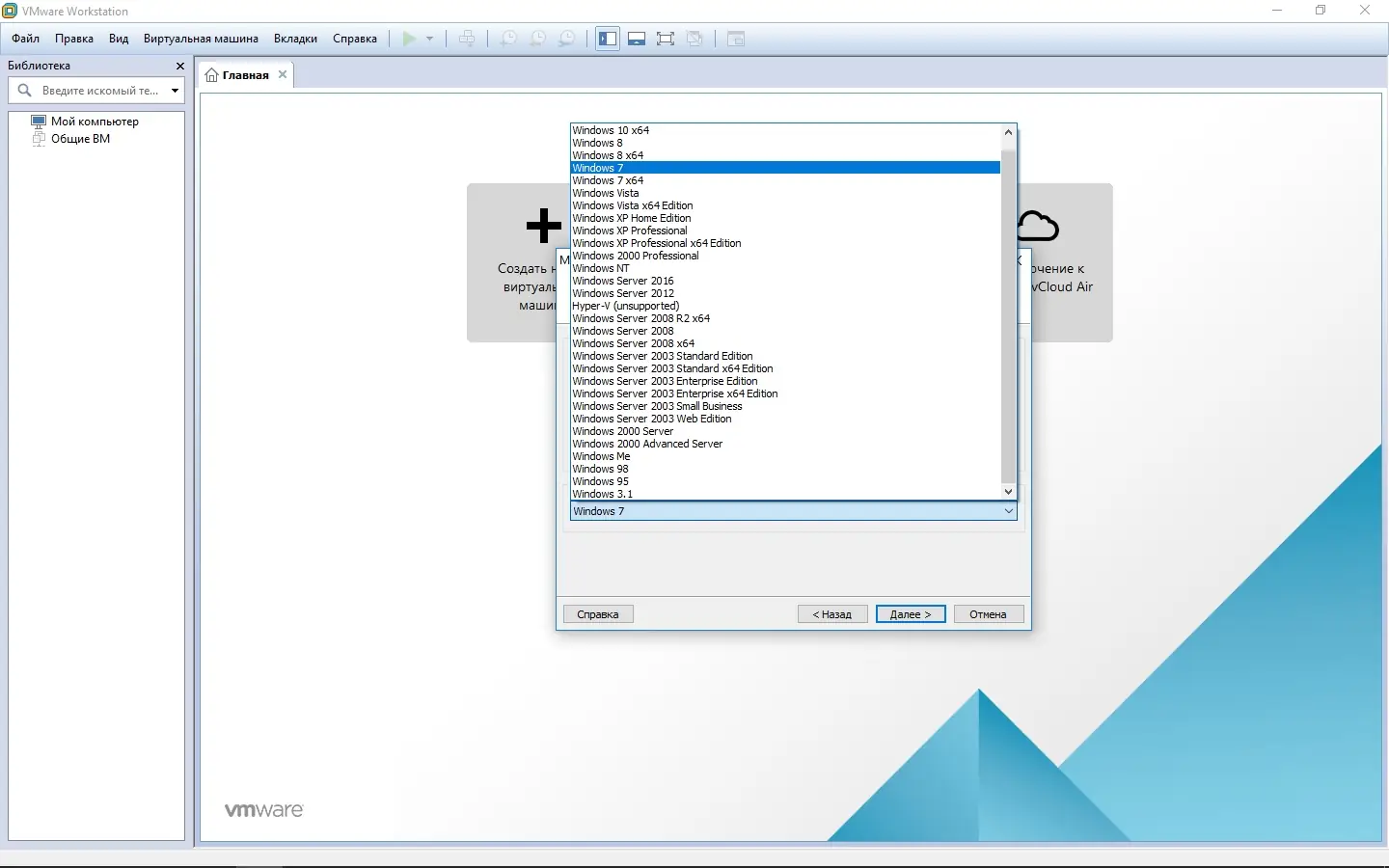The width and height of the screenshot is (1389, 868).
Task: Select Мой компьютер in the library tree
Action: click(95, 122)
